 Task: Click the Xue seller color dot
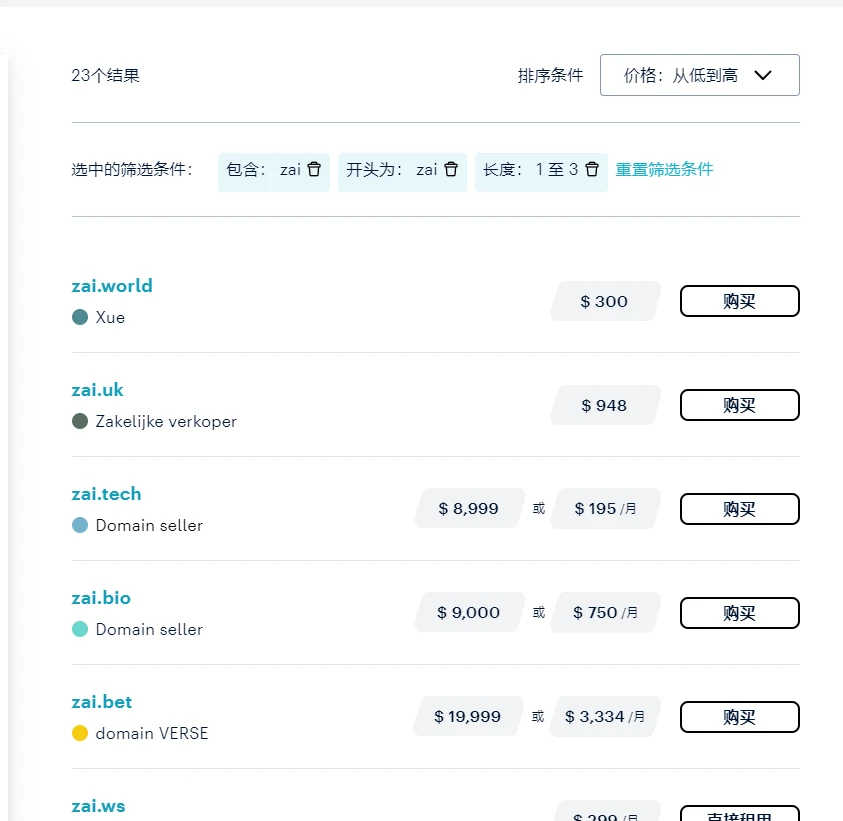[80, 317]
